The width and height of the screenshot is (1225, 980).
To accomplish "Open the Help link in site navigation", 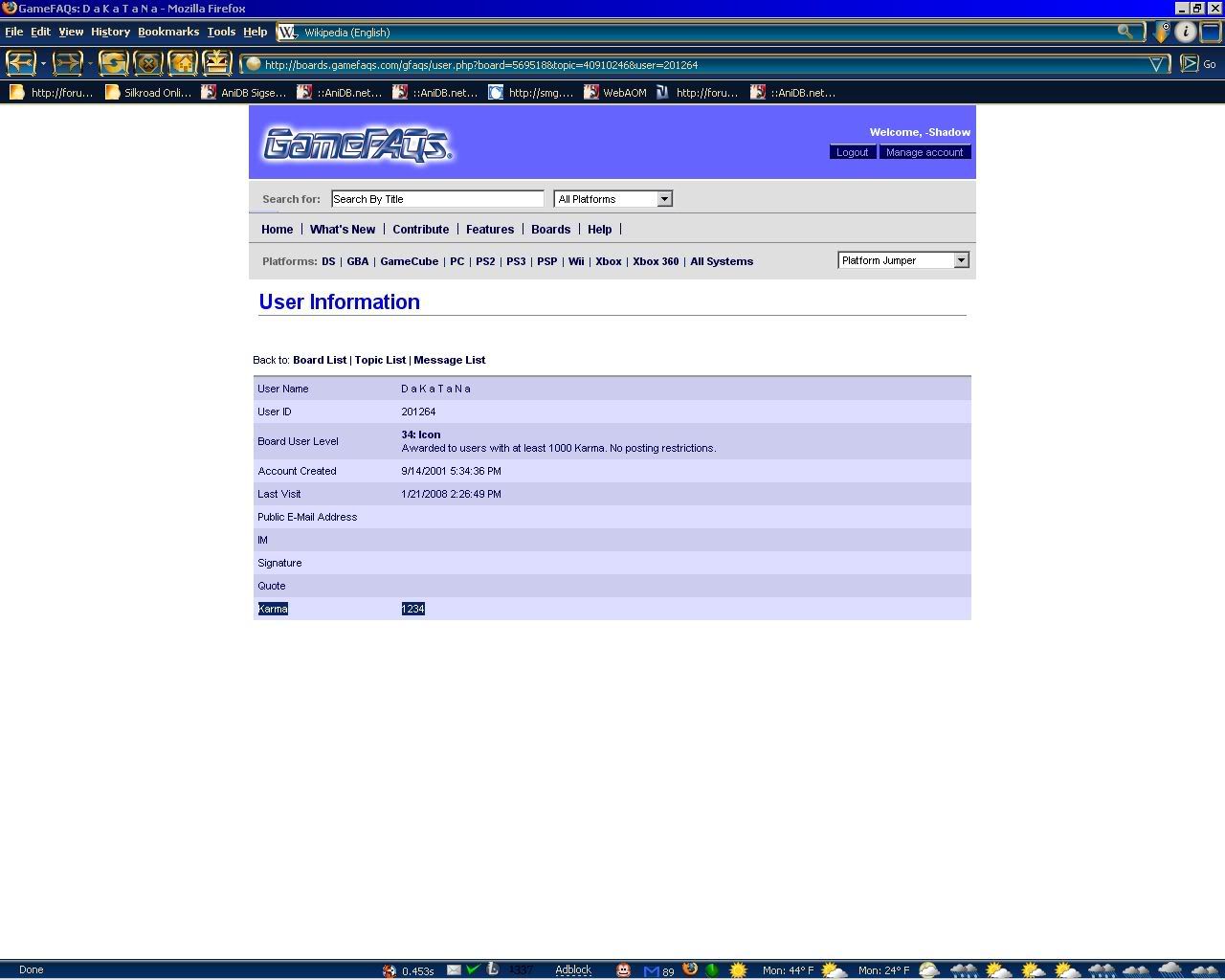I will (600, 230).
